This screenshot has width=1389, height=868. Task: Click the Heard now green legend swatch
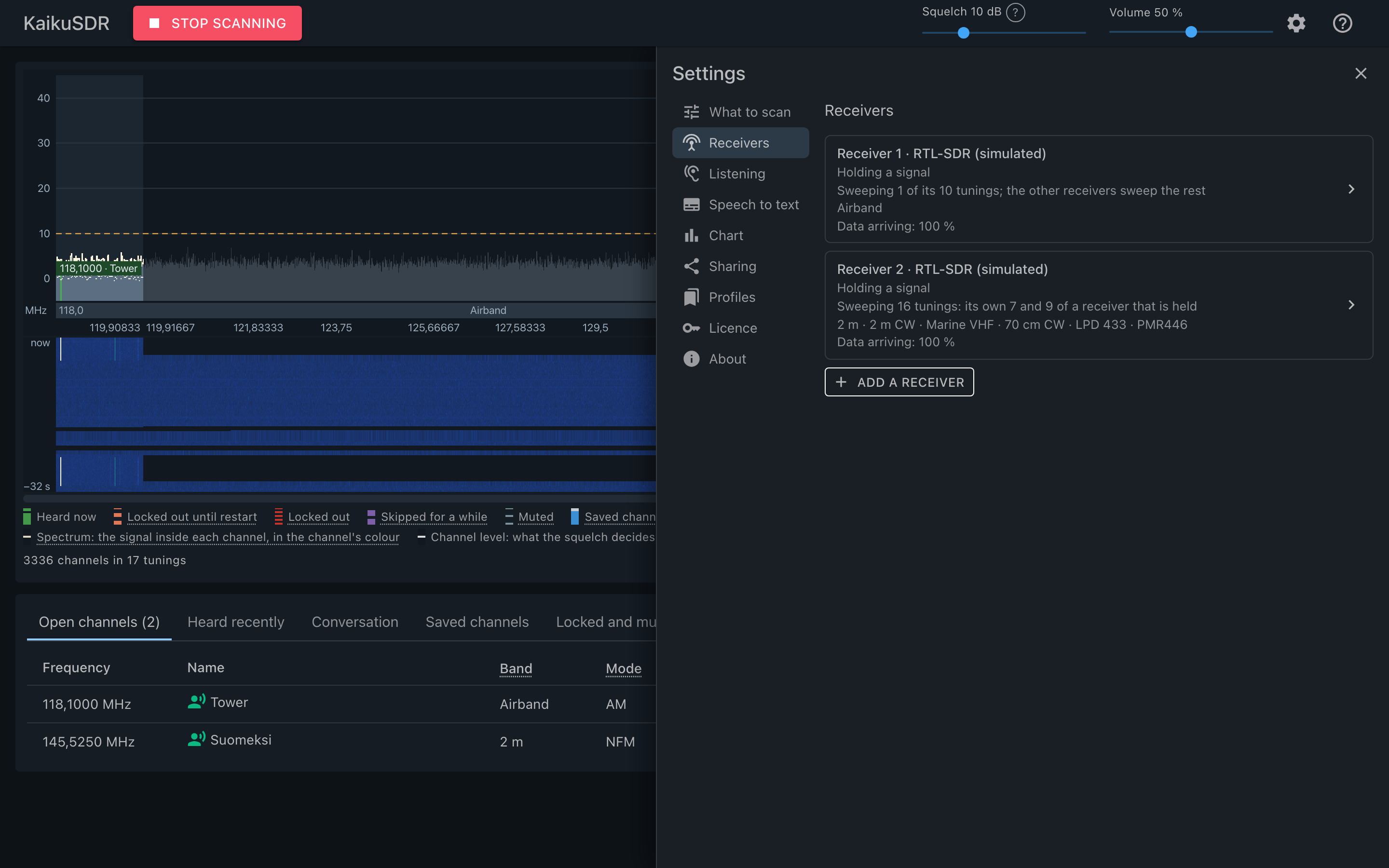[27, 516]
